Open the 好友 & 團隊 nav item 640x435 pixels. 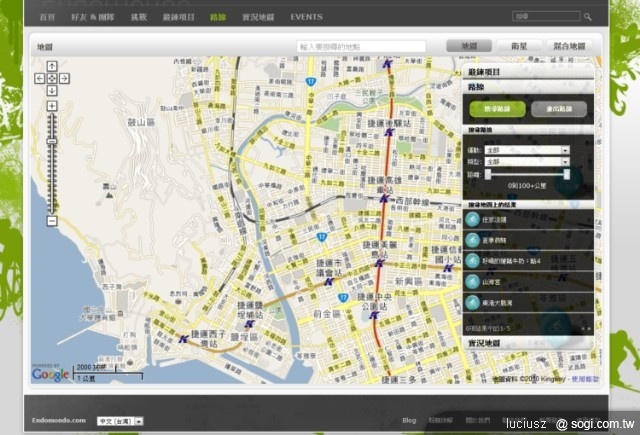(93, 17)
